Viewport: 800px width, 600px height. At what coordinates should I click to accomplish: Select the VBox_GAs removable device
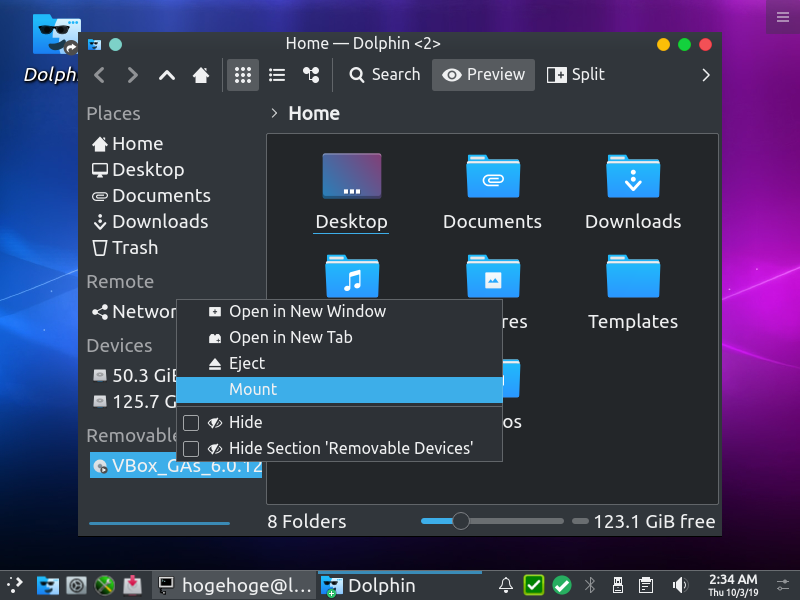(176, 465)
